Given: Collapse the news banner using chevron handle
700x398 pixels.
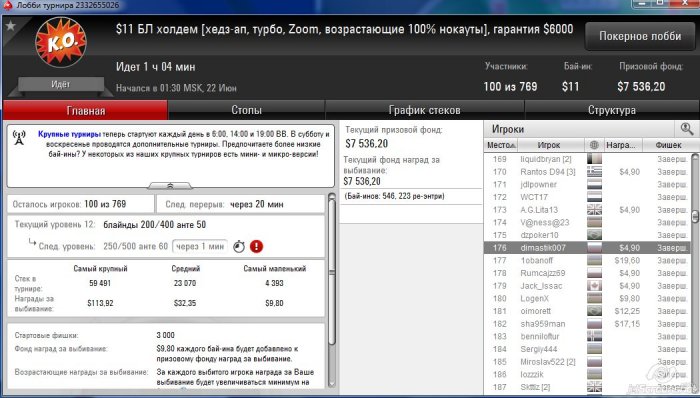Looking at the screenshot, I should [x=170, y=185].
